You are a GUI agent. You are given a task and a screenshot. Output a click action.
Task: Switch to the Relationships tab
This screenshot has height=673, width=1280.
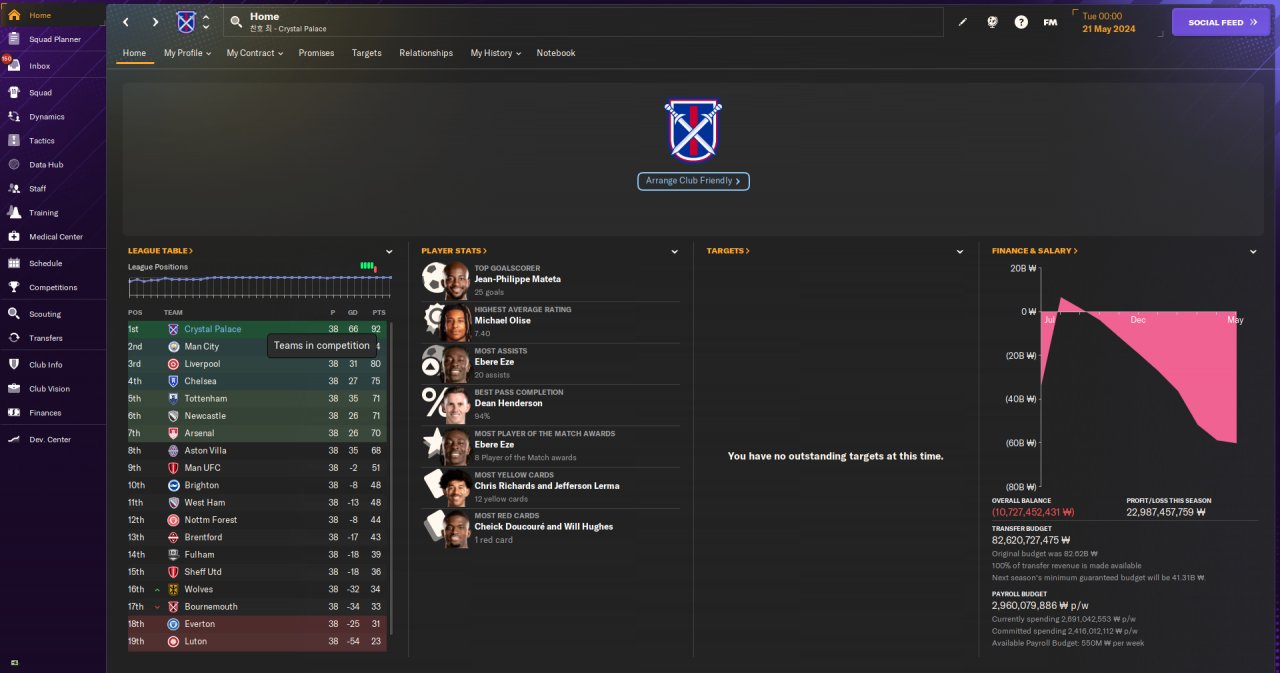coord(426,53)
